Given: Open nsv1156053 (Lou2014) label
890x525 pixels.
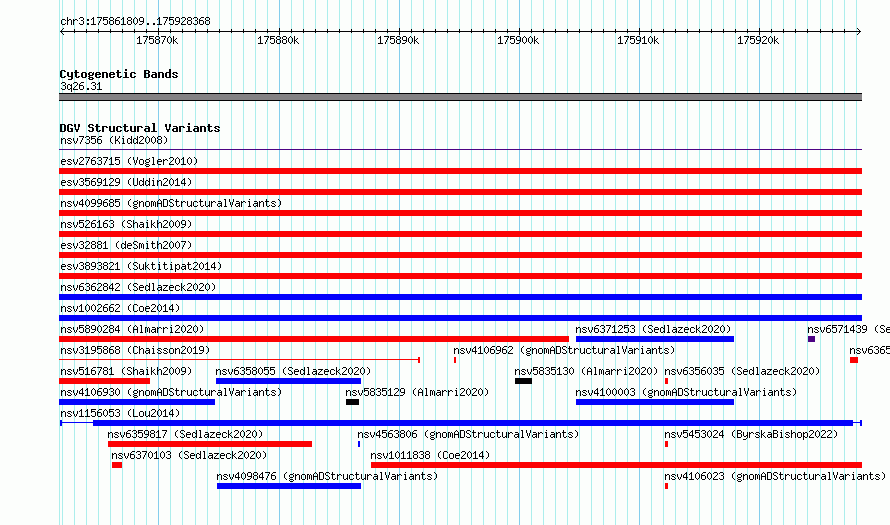Looking at the screenshot, I should pyautogui.click(x=120, y=413).
